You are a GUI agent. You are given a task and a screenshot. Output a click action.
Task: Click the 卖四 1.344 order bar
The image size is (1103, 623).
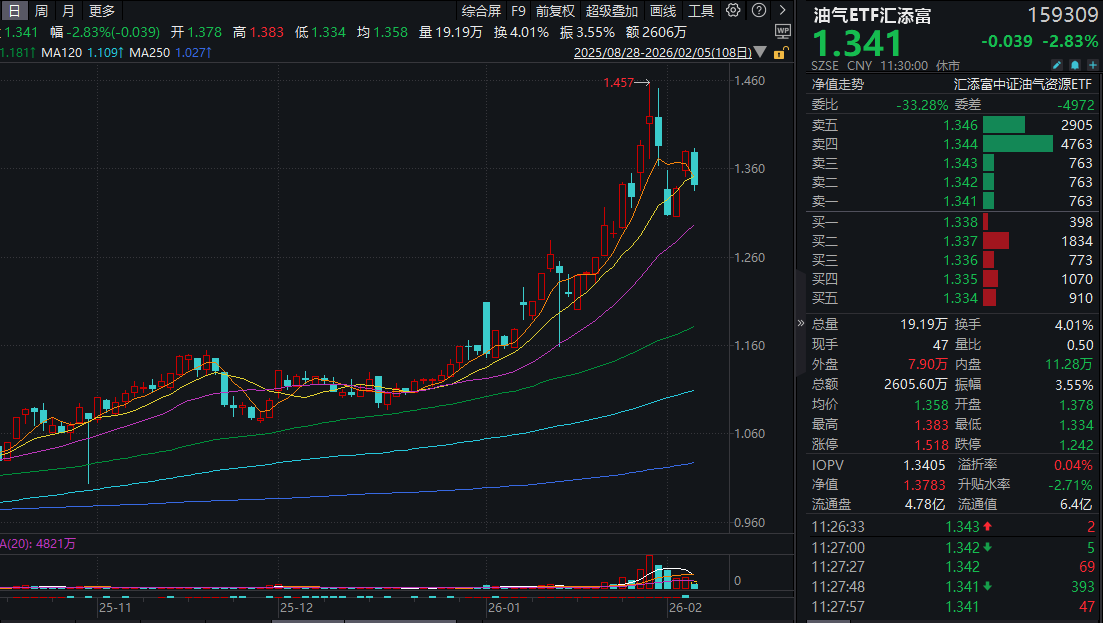pos(1017,144)
